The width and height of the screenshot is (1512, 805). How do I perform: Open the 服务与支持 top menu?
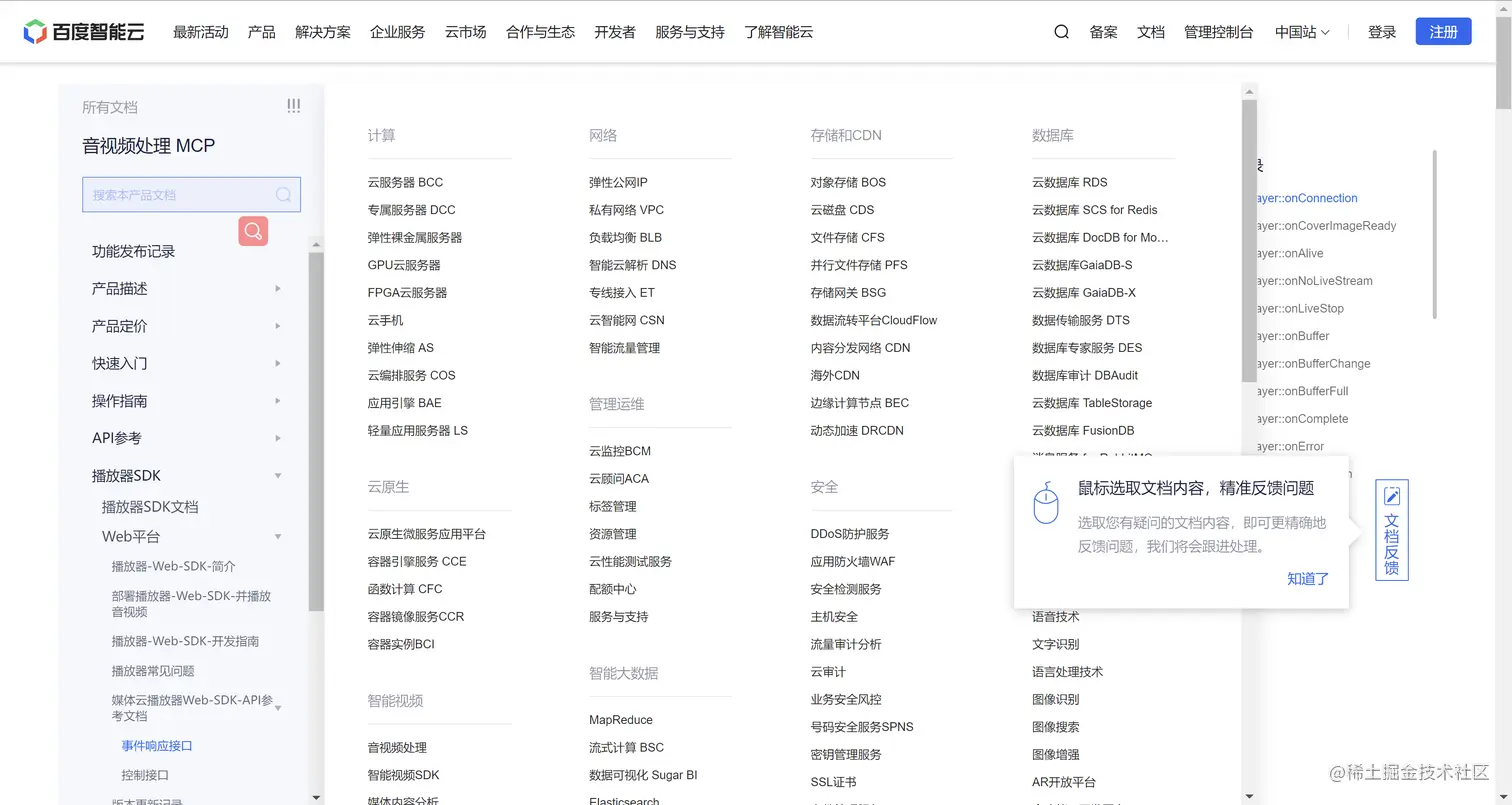[690, 32]
